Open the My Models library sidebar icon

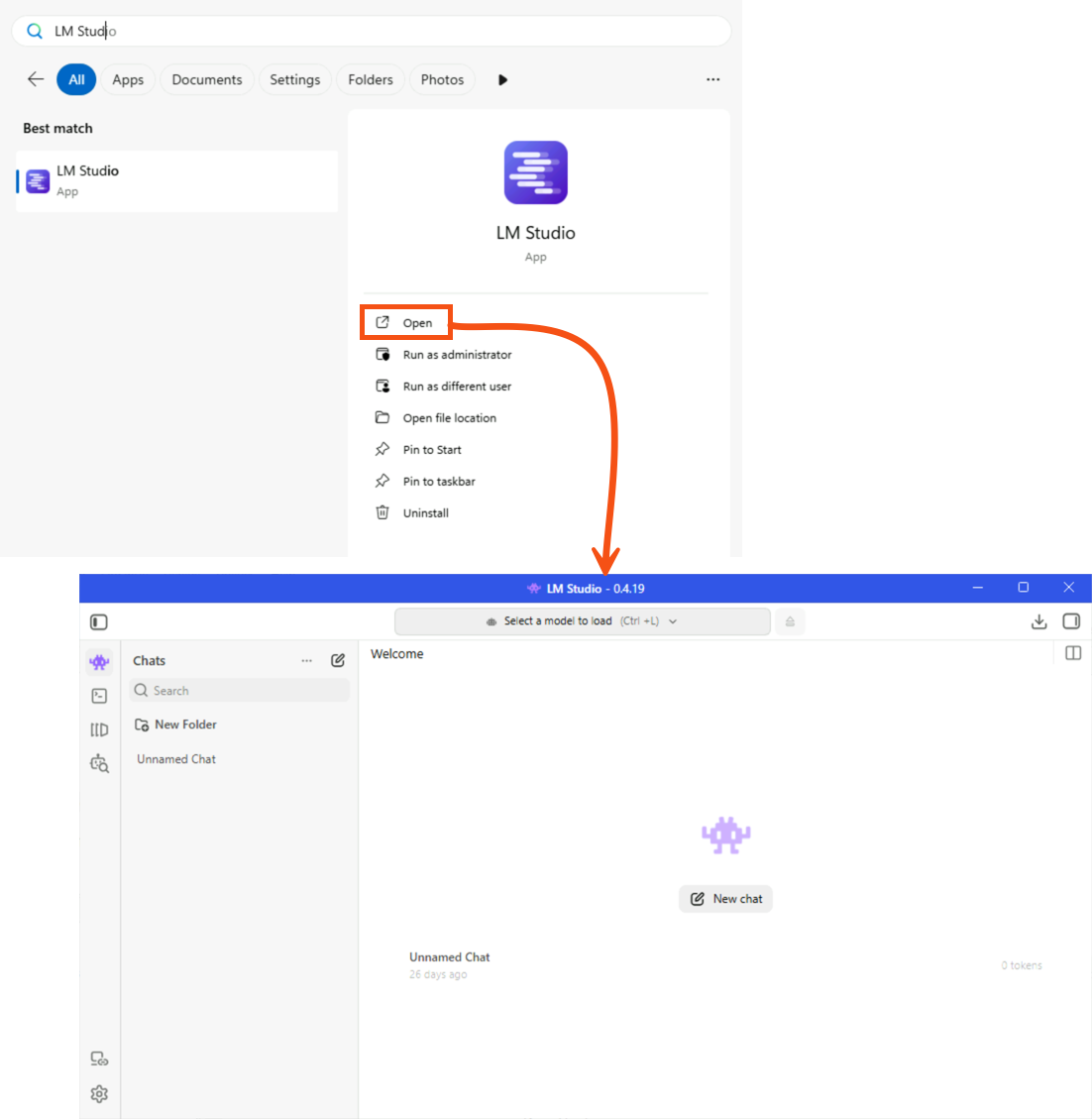coord(99,729)
